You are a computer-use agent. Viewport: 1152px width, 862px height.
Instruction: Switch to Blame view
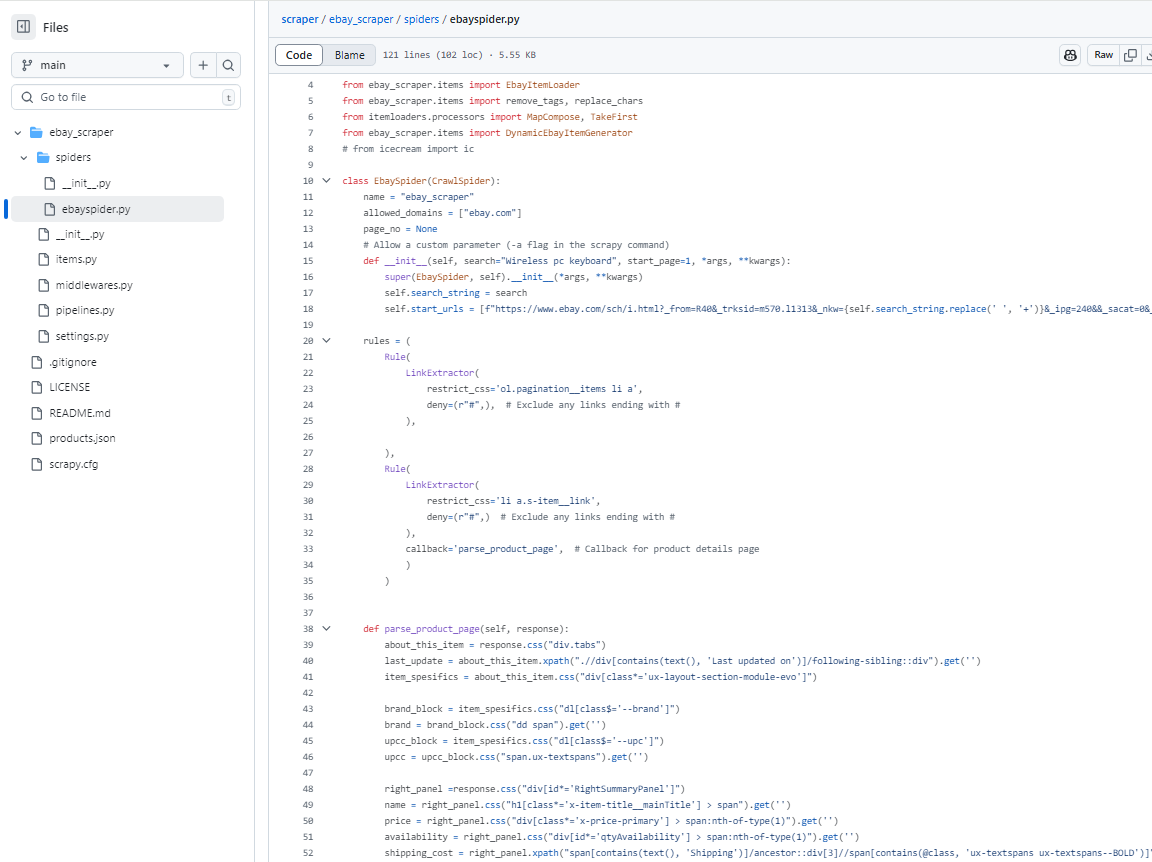point(349,55)
